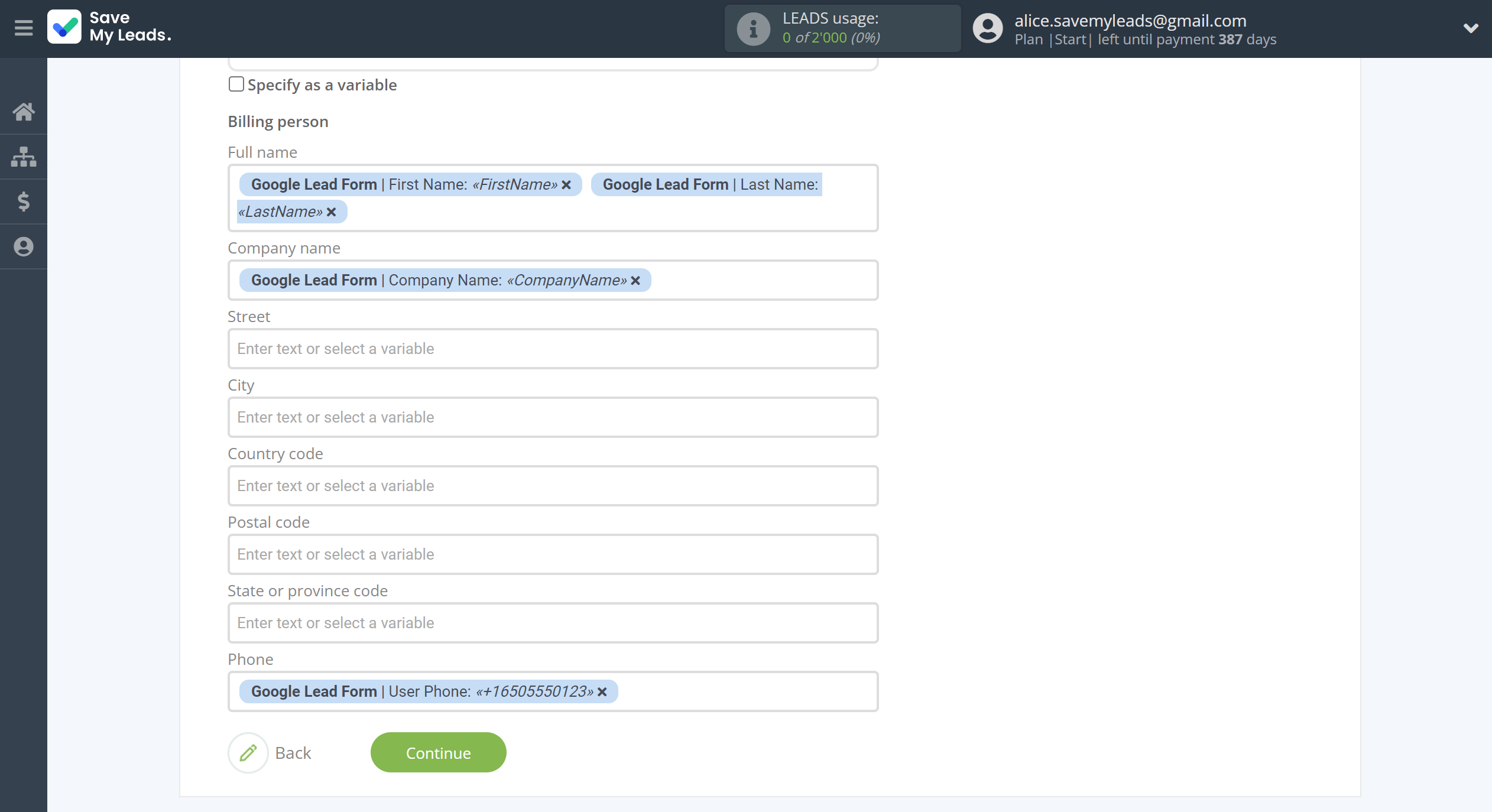The image size is (1492, 812).
Task: Open the hamburger menu
Action: coord(24,28)
